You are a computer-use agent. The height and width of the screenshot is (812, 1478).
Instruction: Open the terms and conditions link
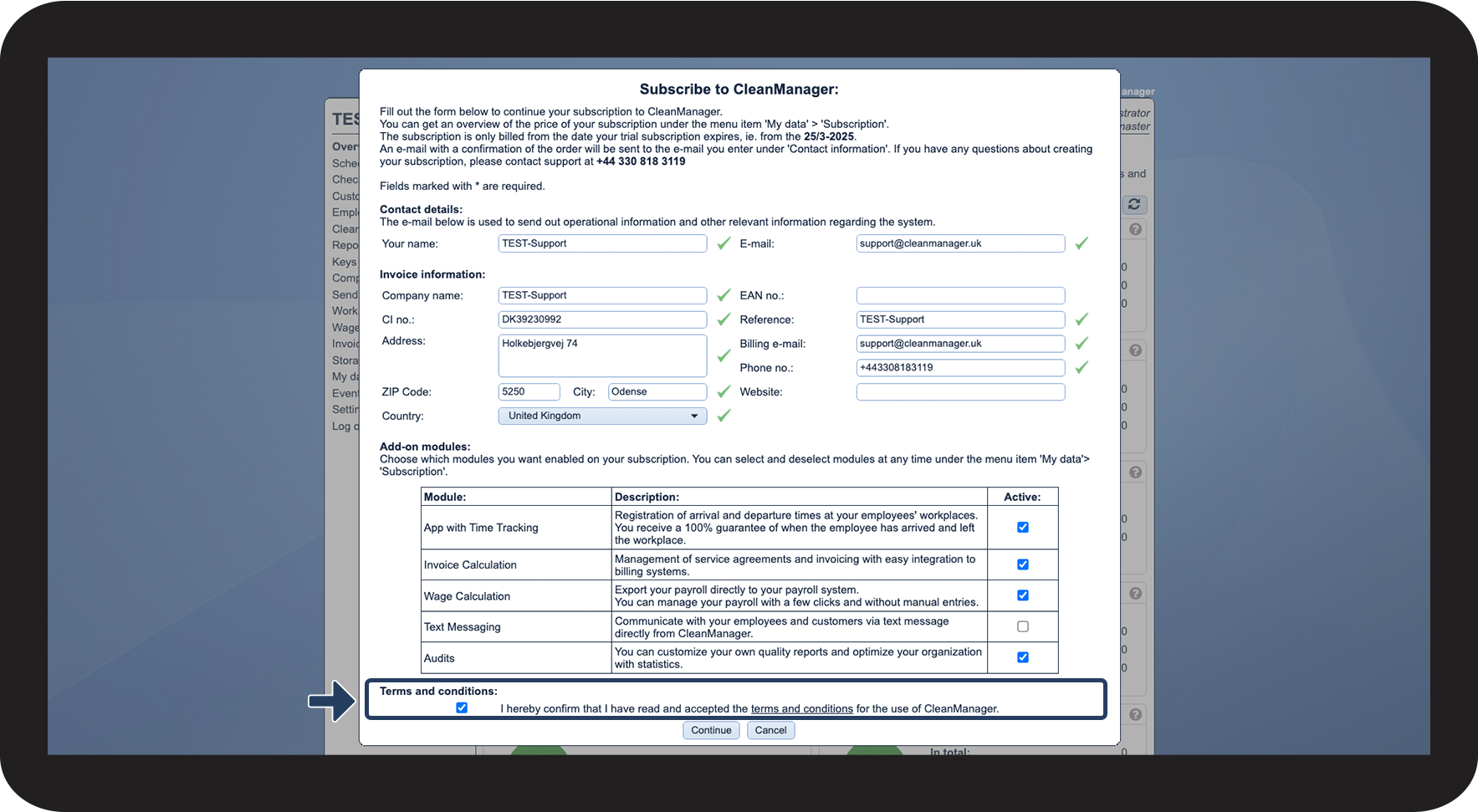pos(801,708)
